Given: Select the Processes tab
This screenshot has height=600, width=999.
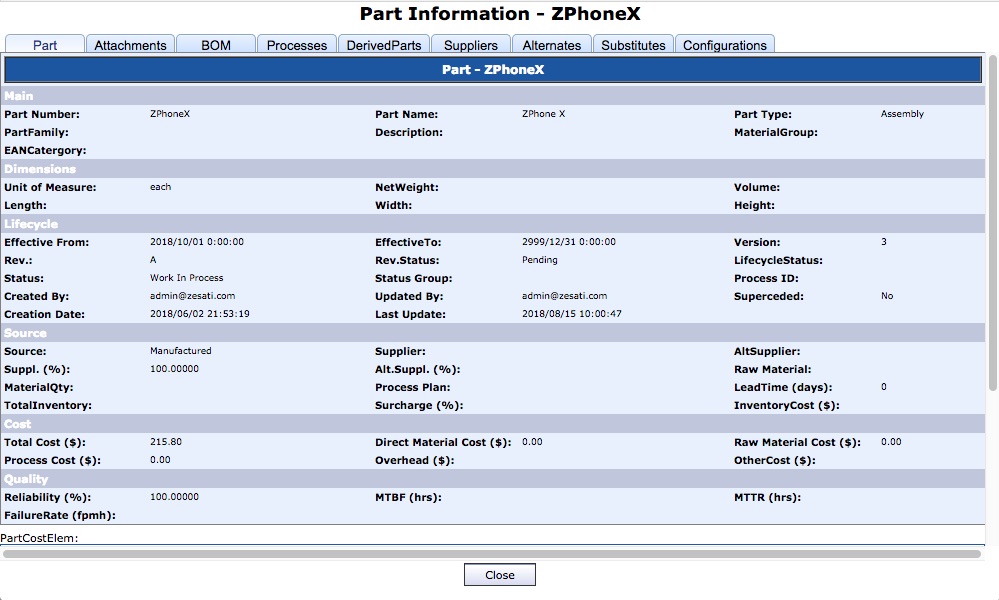Looking at the screenshot, I should 296,44.
